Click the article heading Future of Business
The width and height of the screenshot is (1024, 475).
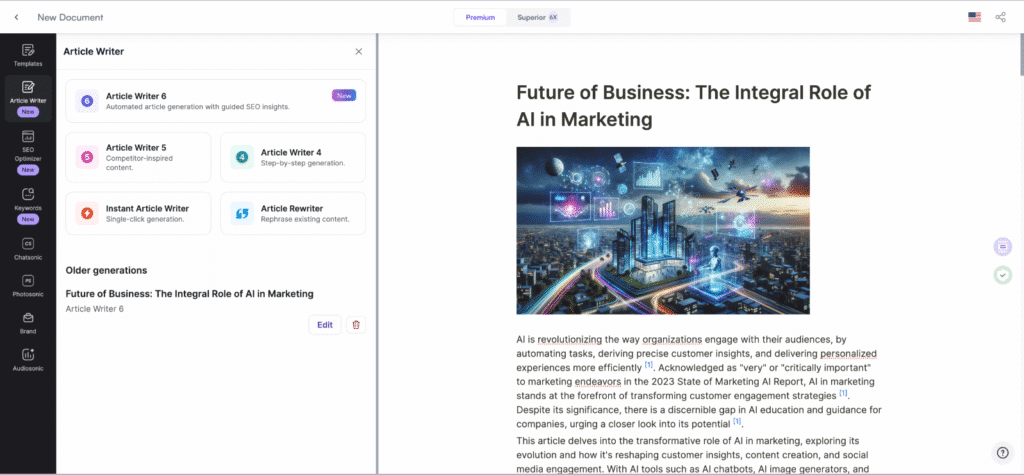coord(694,106)
